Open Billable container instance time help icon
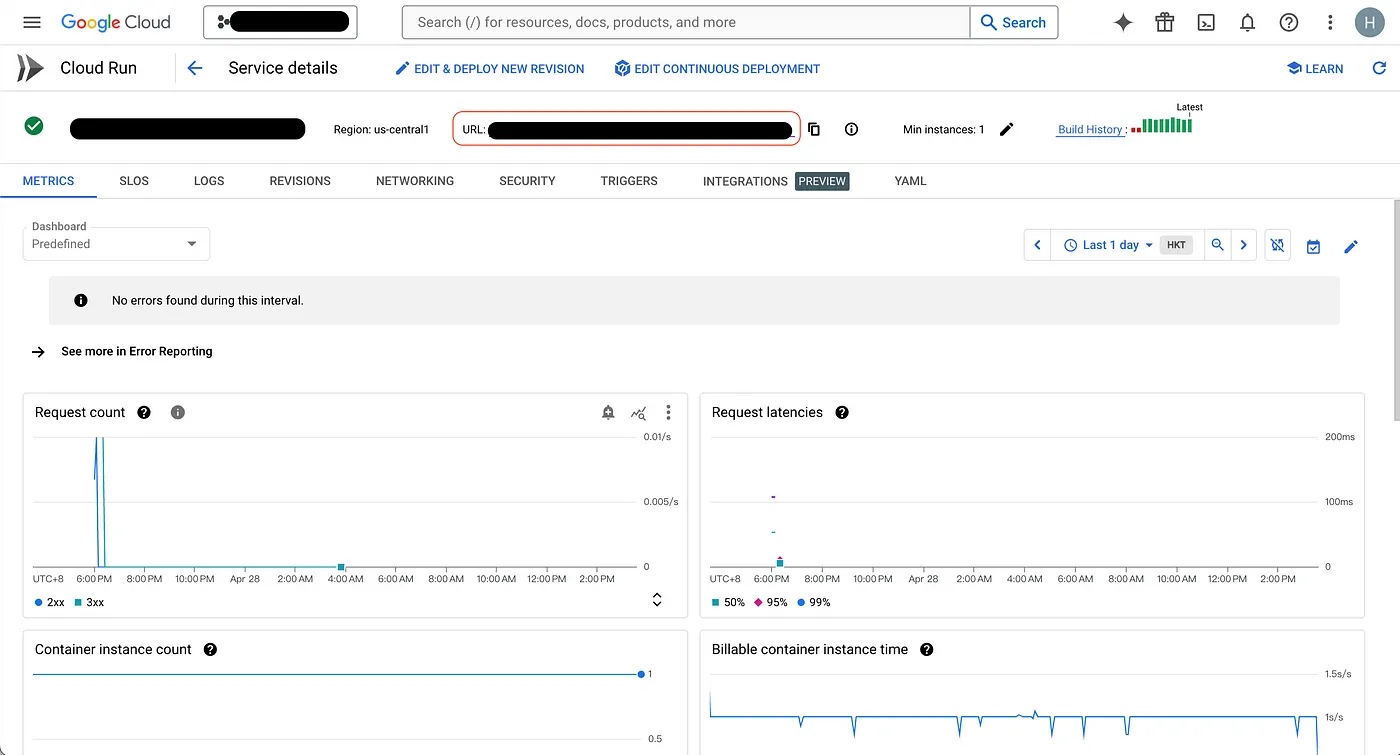 click(927, 649)
